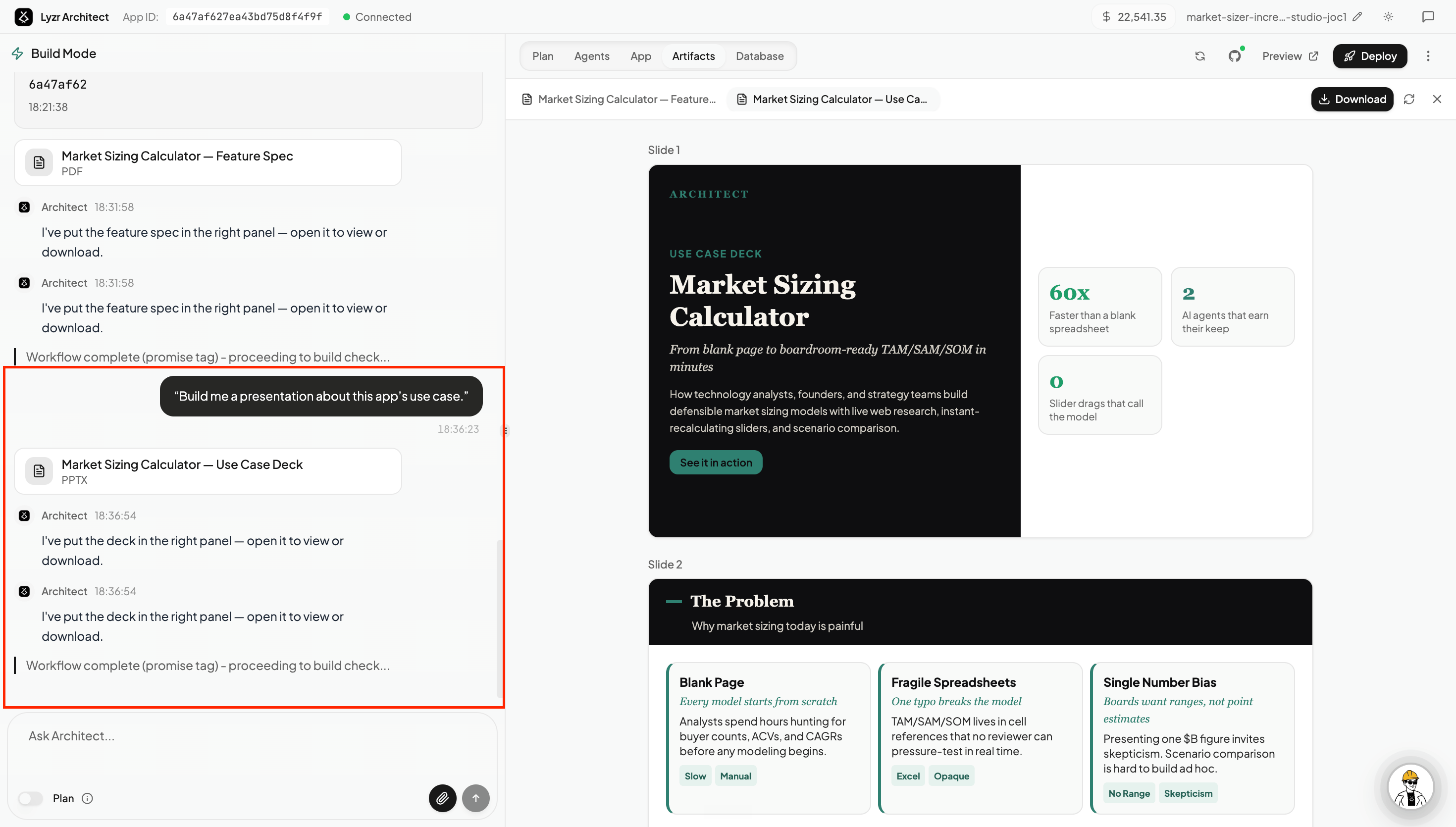Click the Use Case Deck PPTX document icon
Screen dimensions: 1456x827
[39, 471]
